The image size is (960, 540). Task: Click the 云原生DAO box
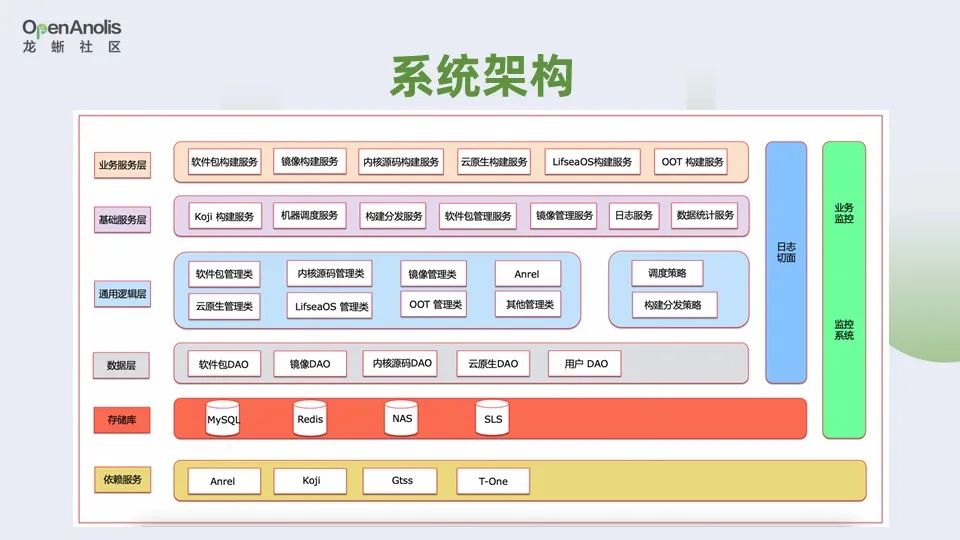493,364
